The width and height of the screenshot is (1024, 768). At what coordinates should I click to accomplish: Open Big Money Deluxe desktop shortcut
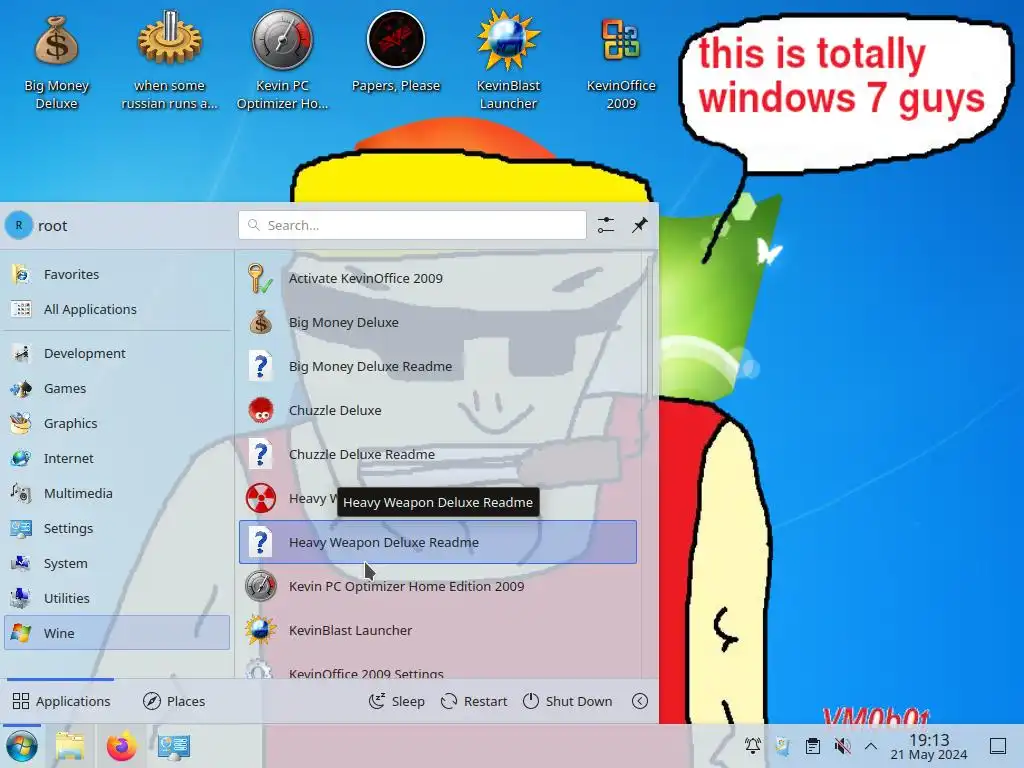pos(57,62)
